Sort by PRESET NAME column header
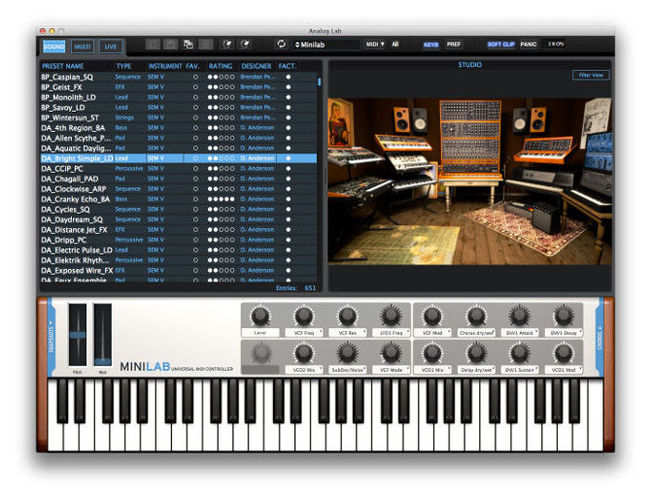This screenshot has height=499, width=651. pos(63,66)
